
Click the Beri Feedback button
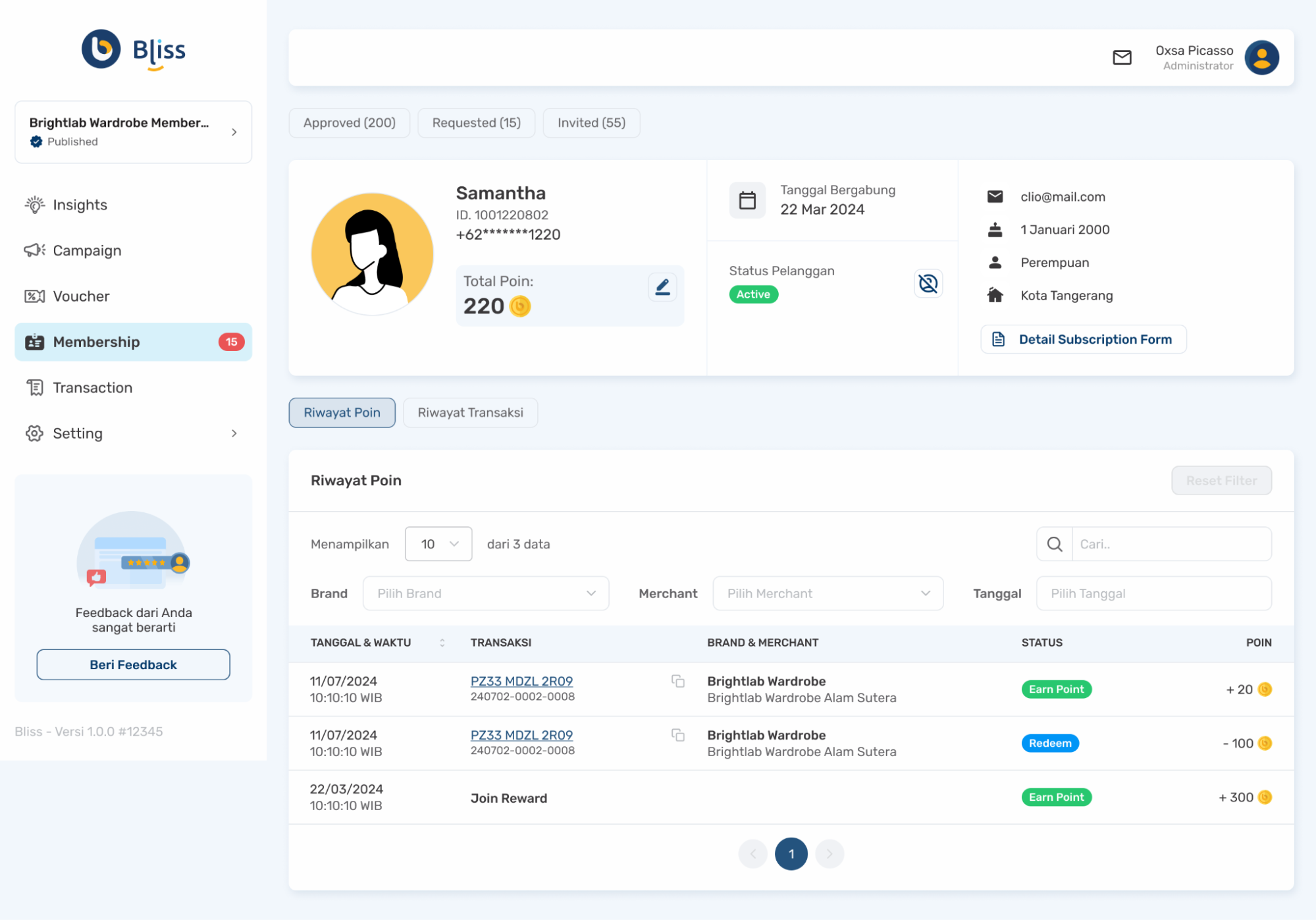click(x=132, y=664)
